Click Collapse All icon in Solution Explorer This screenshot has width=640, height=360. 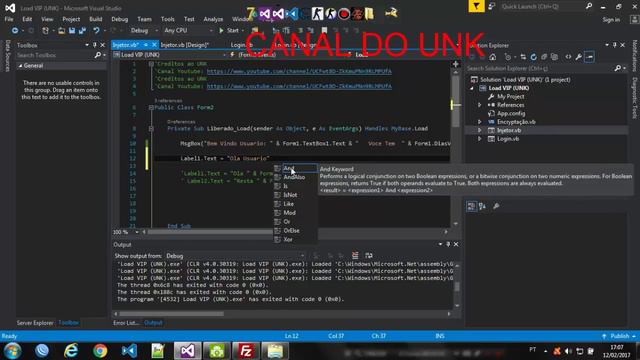pos(544,57)
